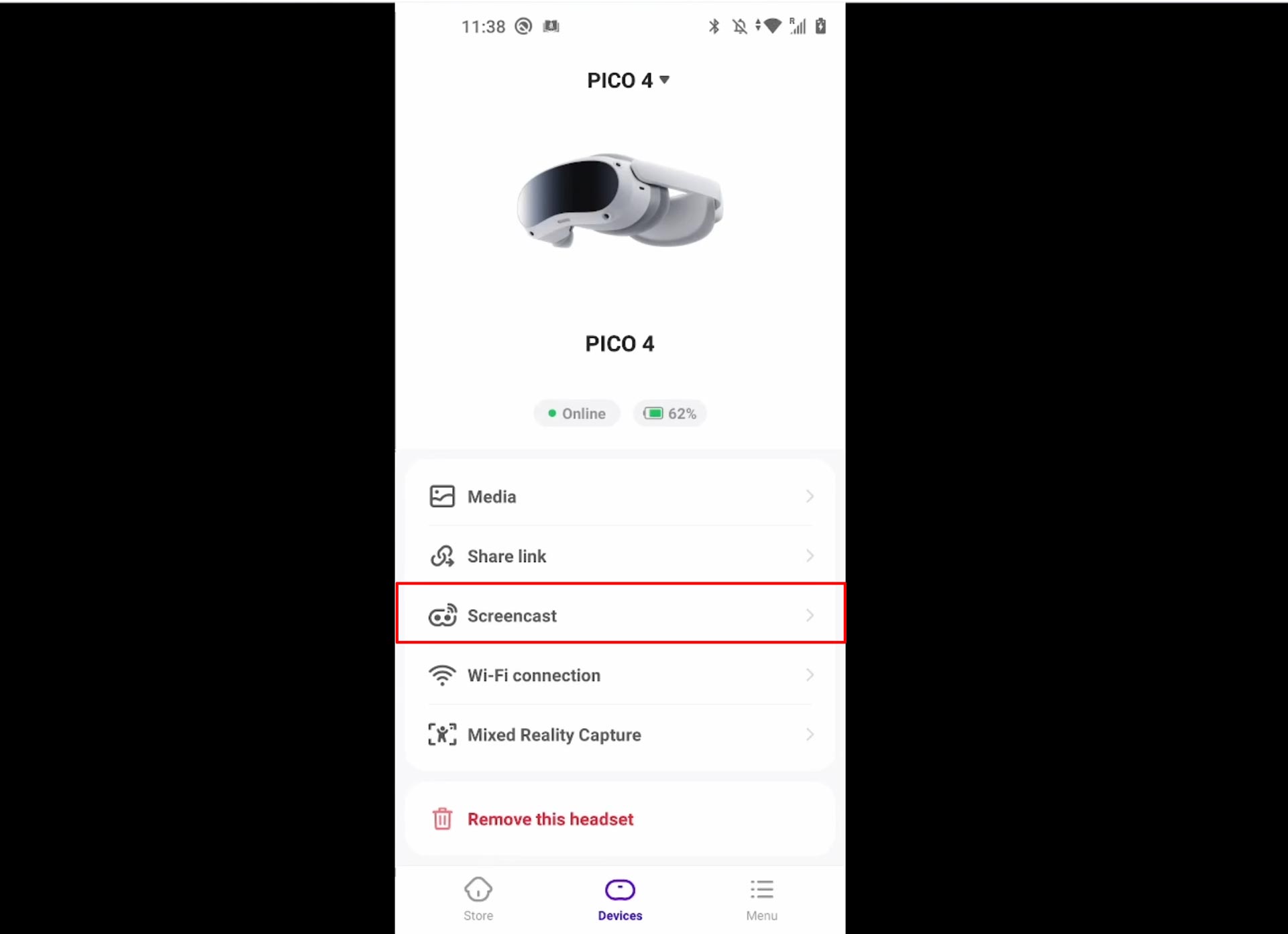Image resolution: width=1288 pixels, height=934 pixels.
Task: Tap the red trash can icon
Action: [x=442, y=819]
